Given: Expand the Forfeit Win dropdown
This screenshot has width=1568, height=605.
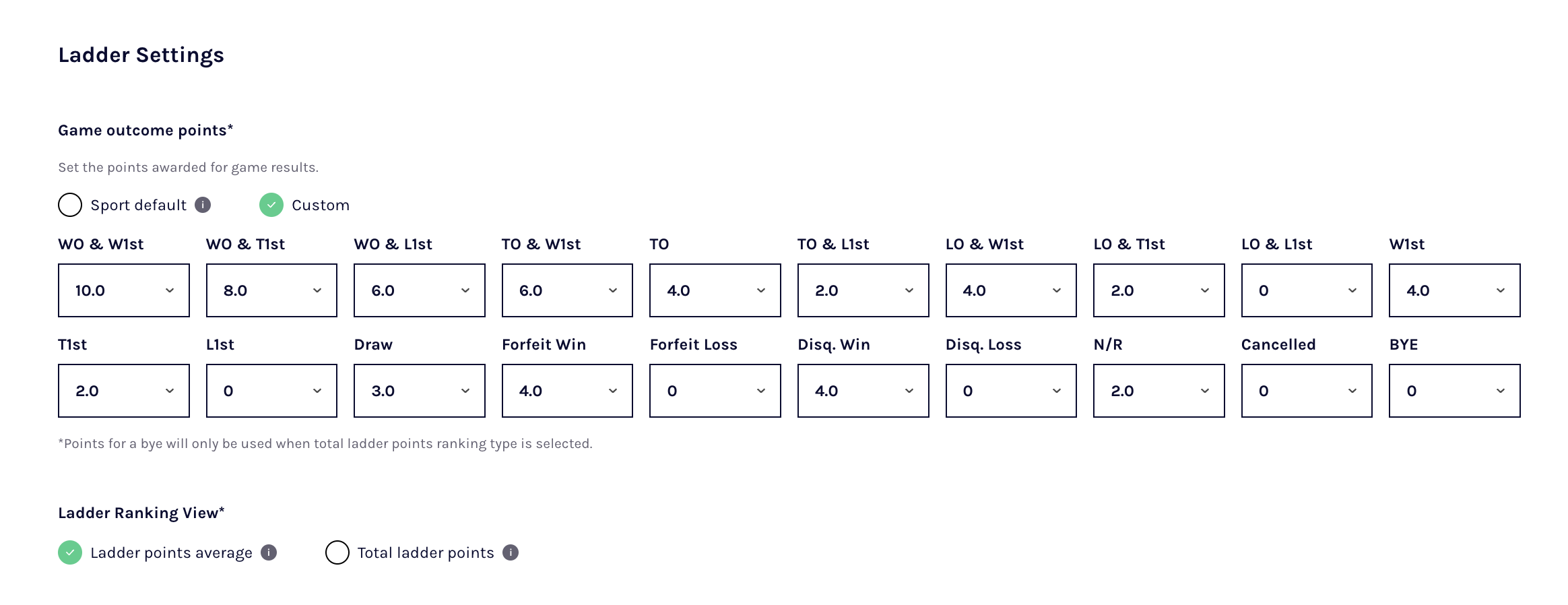Looking at the screenshot, I should click(x=567, y=391).
